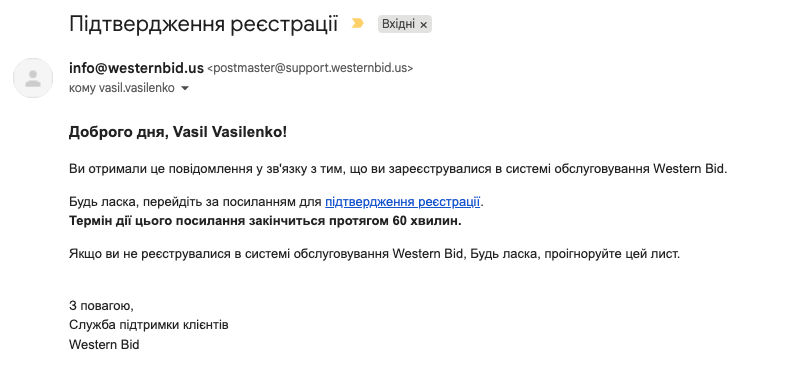Click the paragraph starting Якщо ви не реєструвалися
Viewport: 800px width, 370px height.
pos(374,254)
